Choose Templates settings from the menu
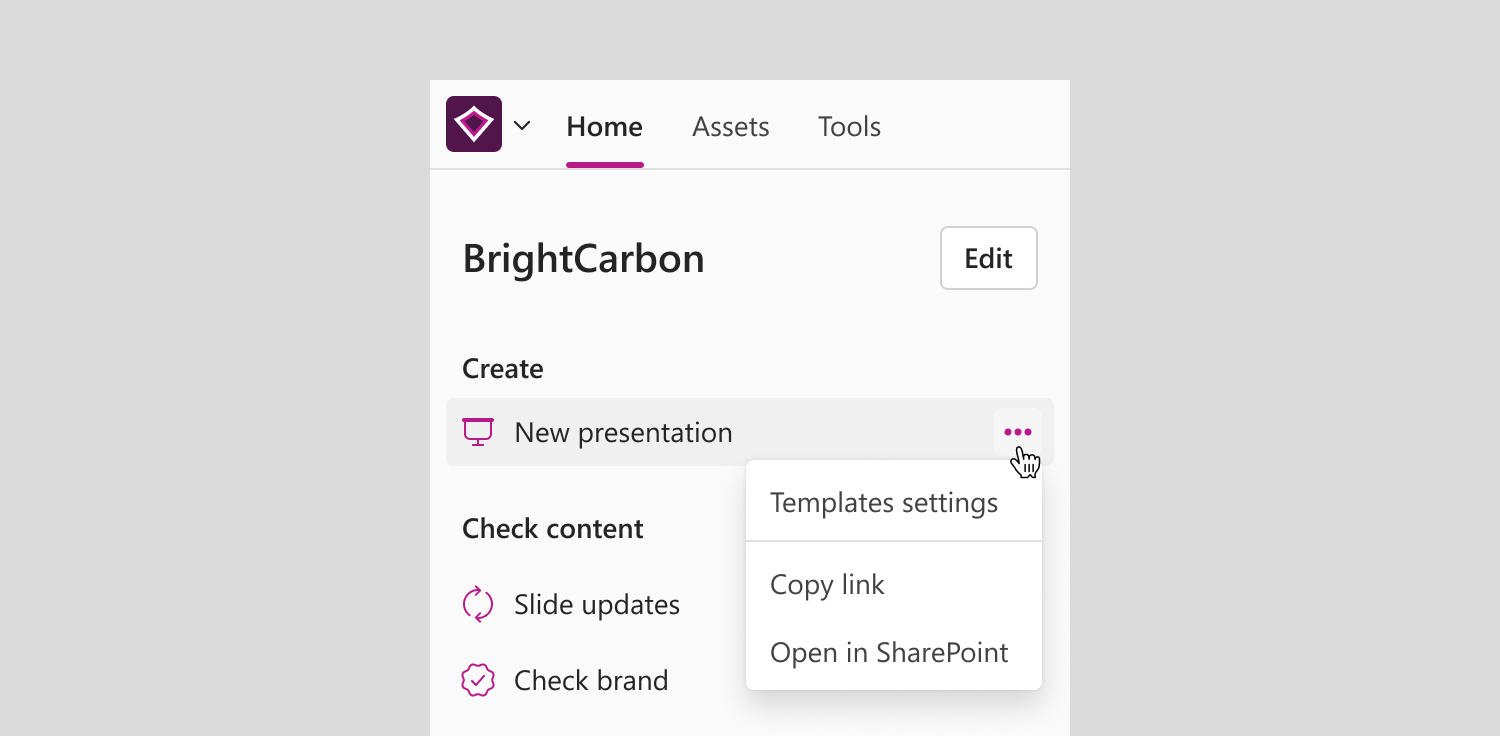 pos(894,502)
